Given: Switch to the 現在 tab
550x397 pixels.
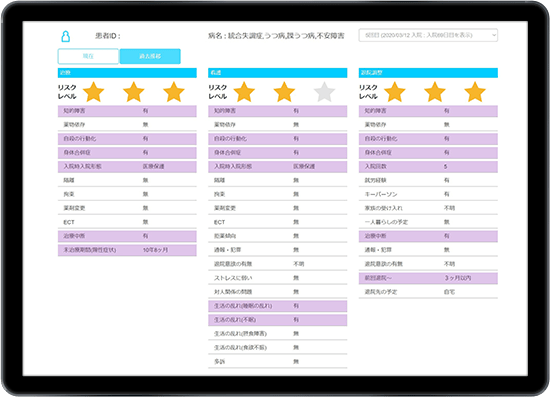Looking at the screenshot, I should click(88, 56).
